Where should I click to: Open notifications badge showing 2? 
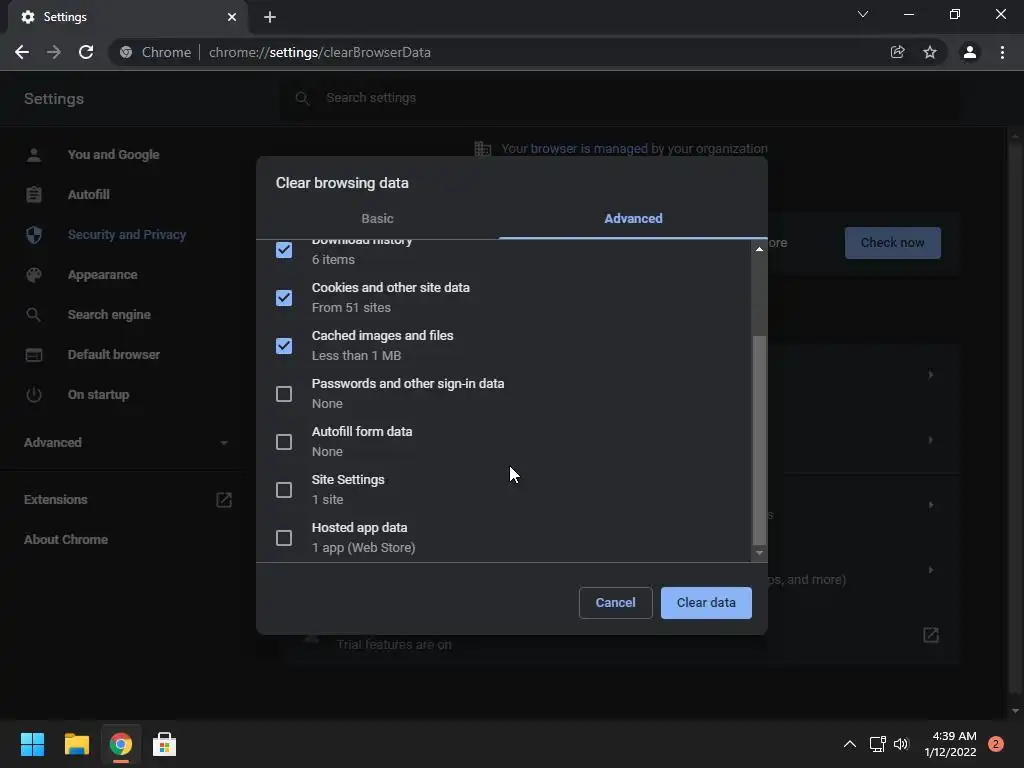tap(995, 744)
